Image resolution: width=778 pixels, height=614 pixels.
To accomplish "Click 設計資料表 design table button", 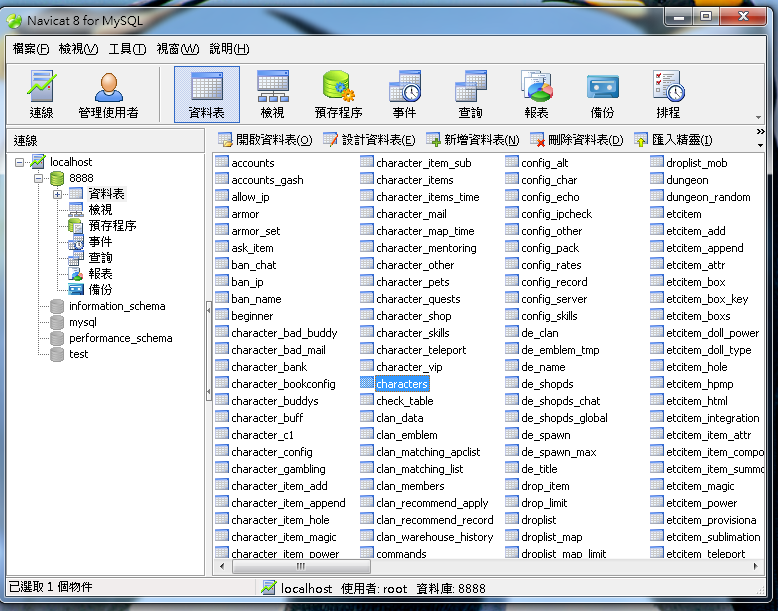I will [370, 140].
